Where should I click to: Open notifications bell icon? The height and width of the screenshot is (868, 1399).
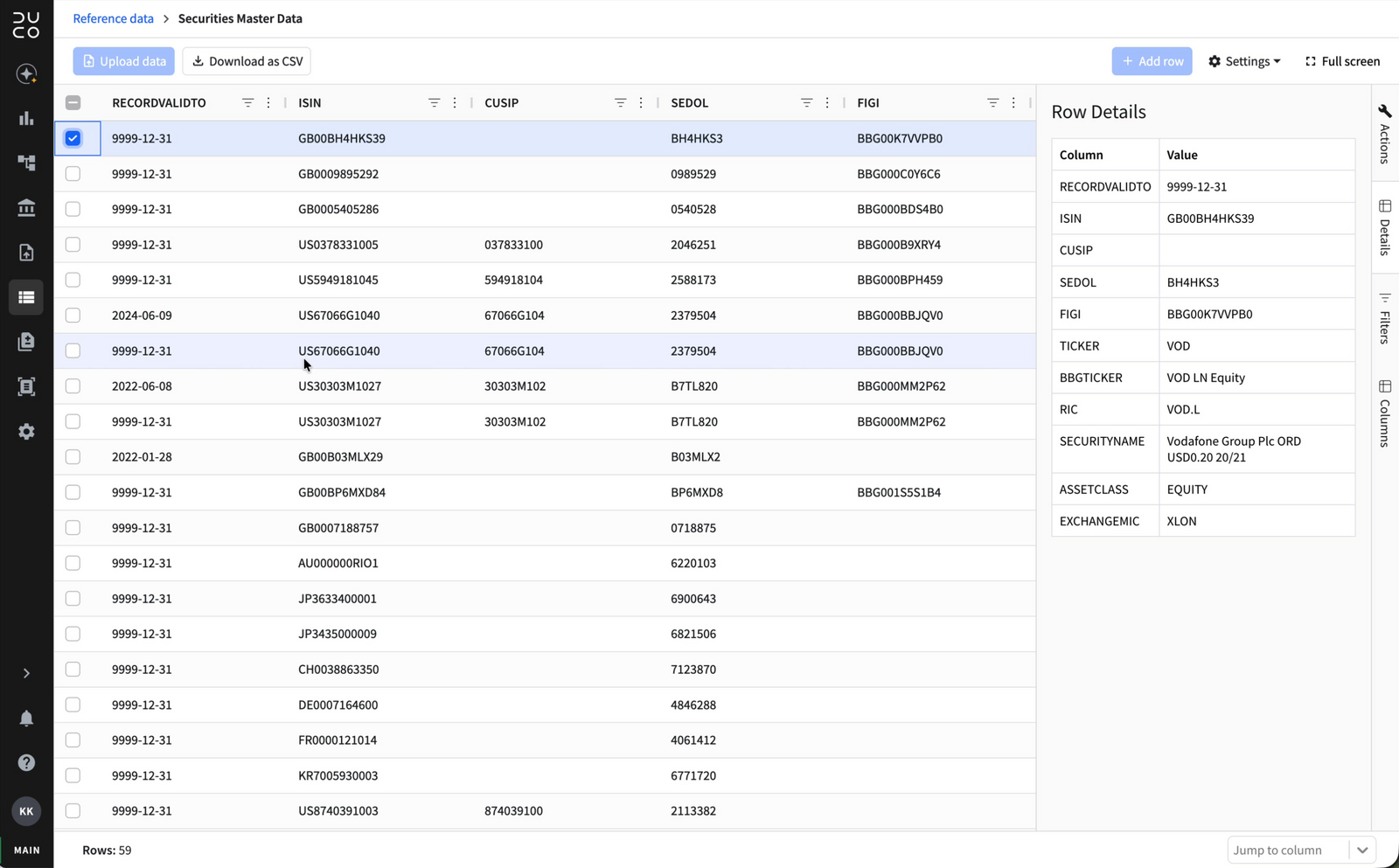point(26,718)
